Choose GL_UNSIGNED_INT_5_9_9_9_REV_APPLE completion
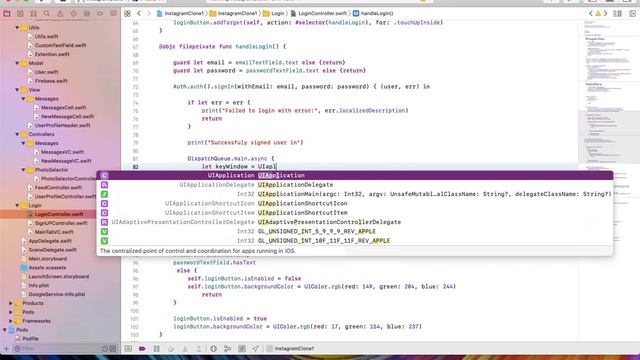The image size is (640, 360). (355, 231)
